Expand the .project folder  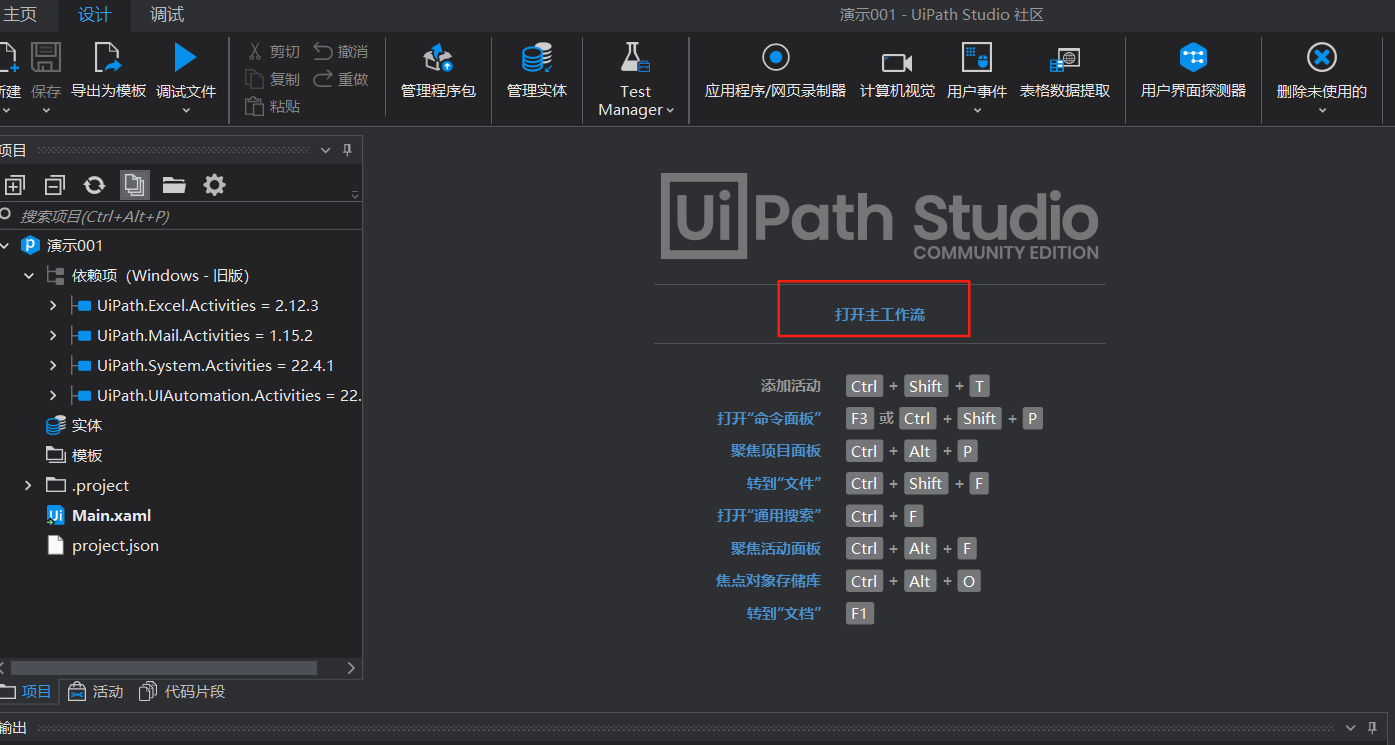[29, 486]
